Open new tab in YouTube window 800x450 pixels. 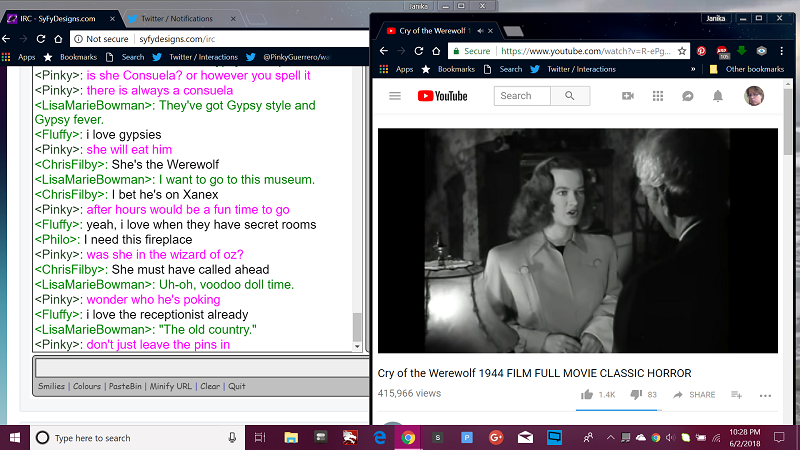click(513, 32)
